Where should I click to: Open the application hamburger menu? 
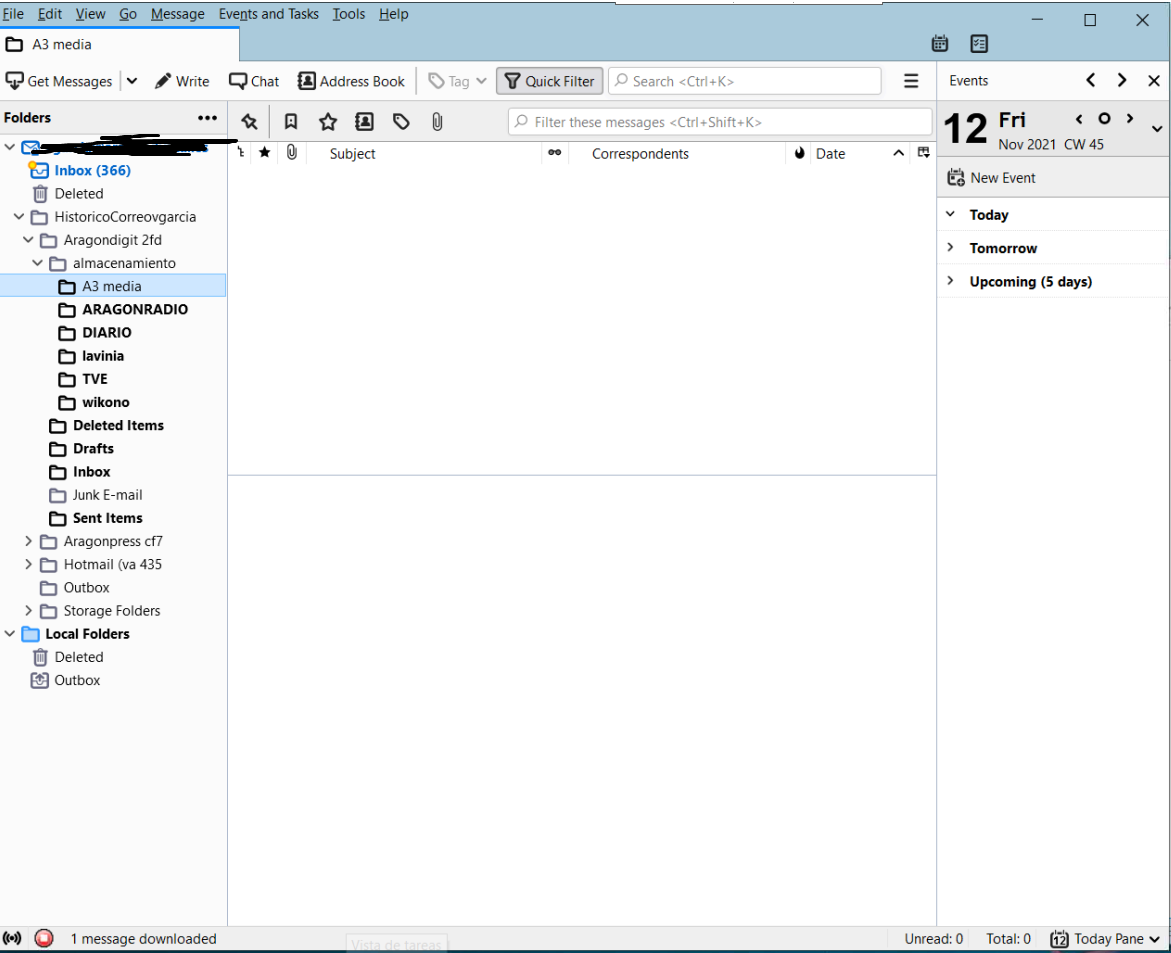click(x=911, y=81)
